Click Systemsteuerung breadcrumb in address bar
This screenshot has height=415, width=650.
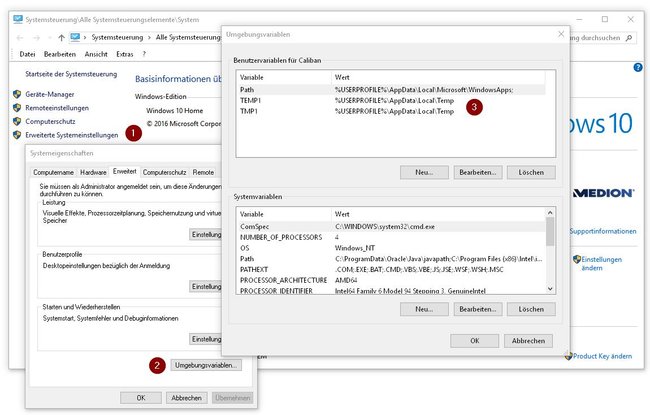(x=117, y=37)
